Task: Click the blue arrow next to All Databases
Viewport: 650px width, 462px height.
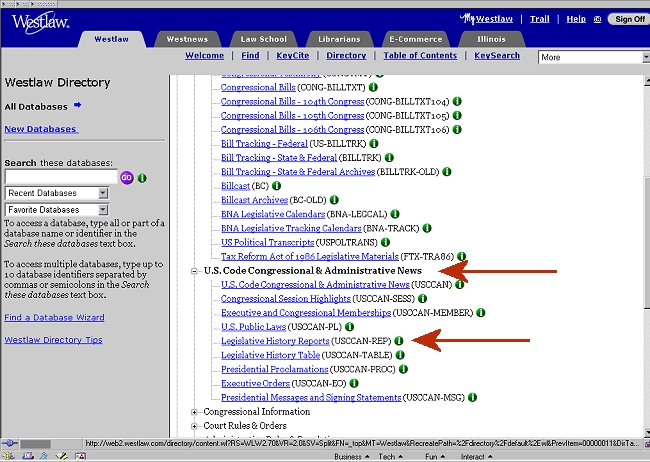Action: coord(77,105)
